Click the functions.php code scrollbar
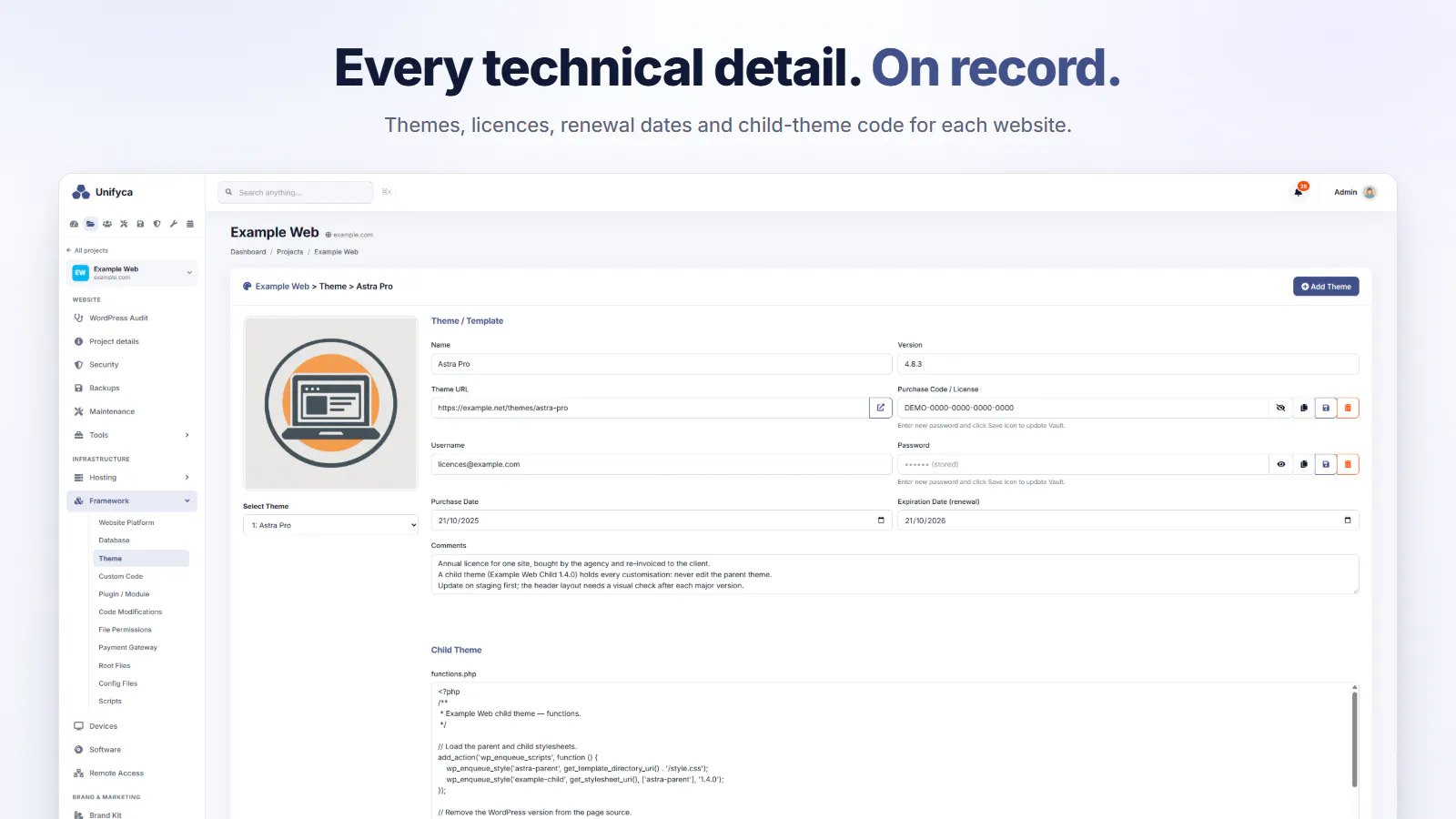Screen dimensions: 1456x819 (1354, 739)
